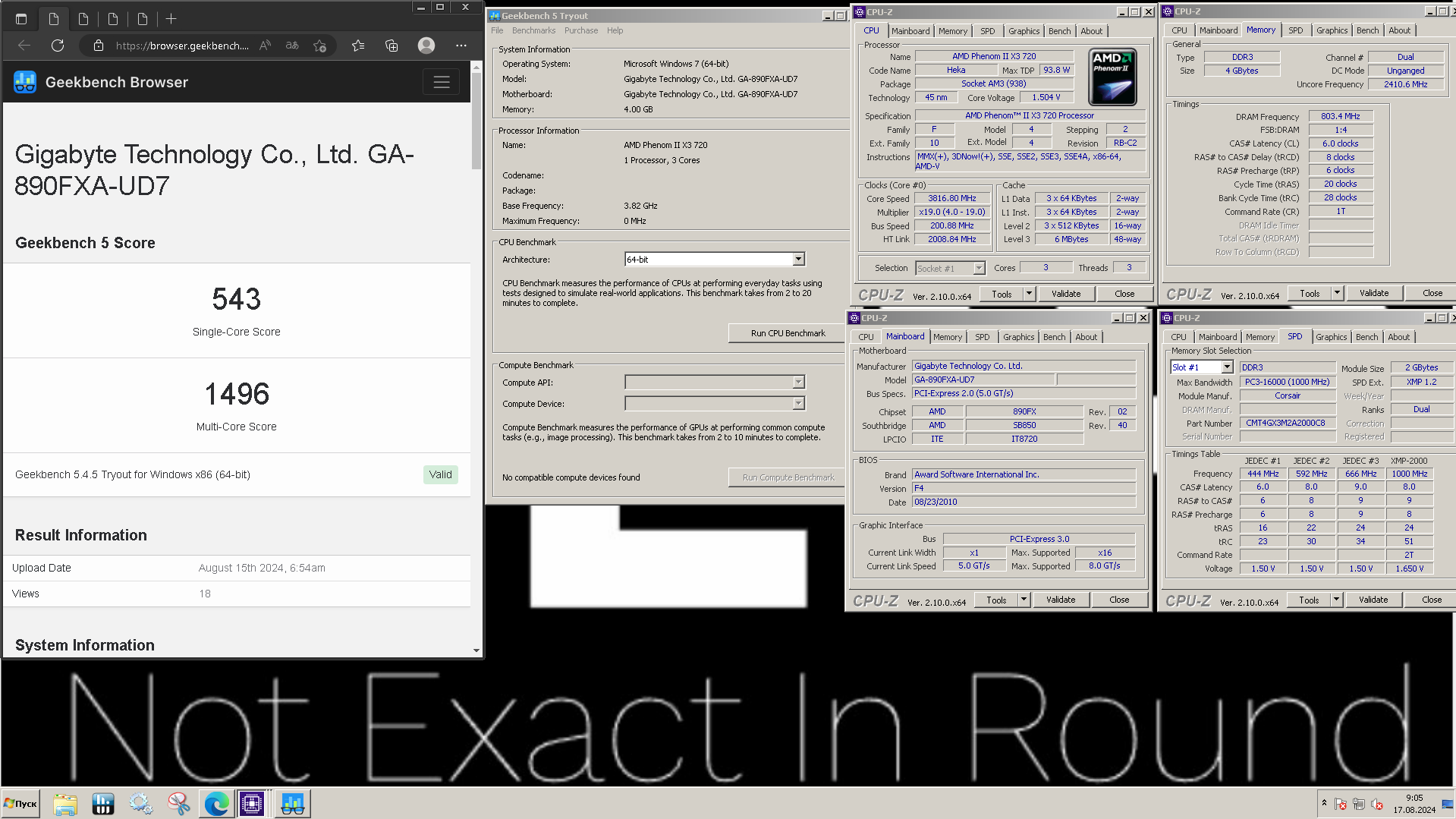
Task: Click the Edge address bar URL
Action: pos(182,46)
